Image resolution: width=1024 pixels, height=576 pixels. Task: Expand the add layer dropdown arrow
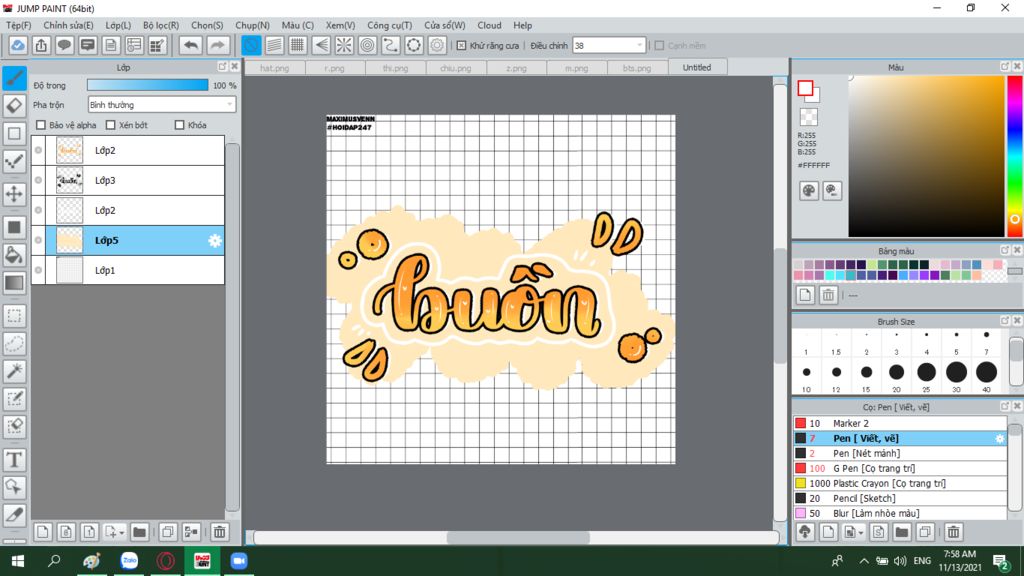click(x=121, y=533)
